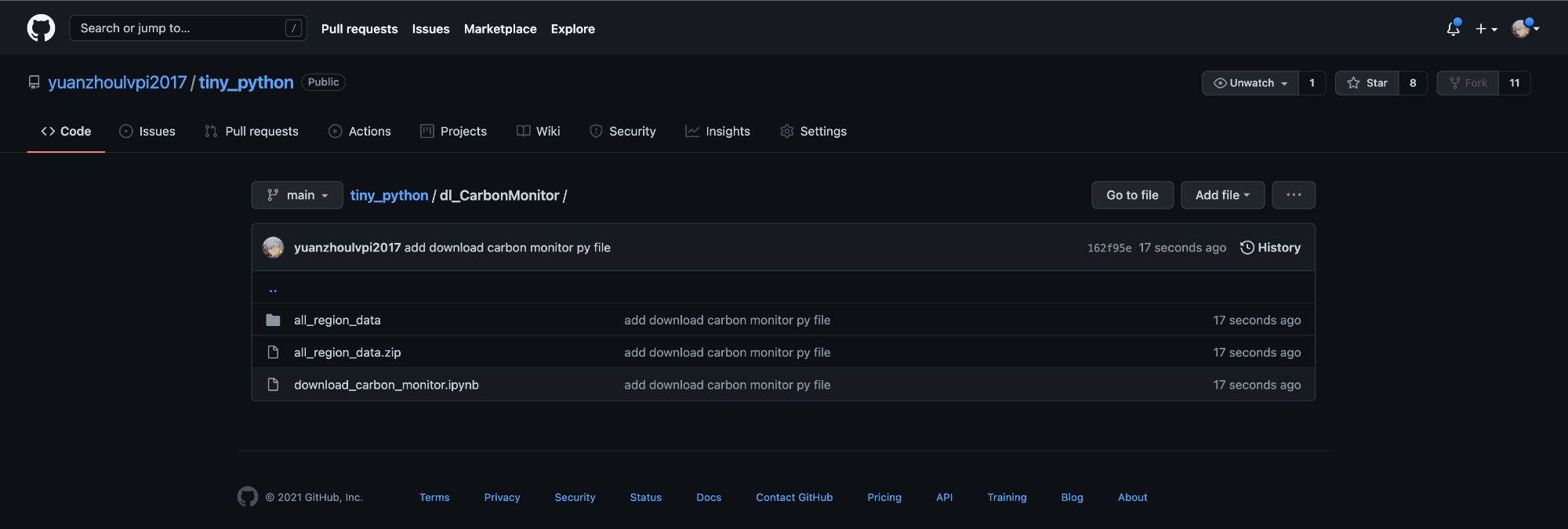The image size is (1568, 529).
Task: Open download_carbon_monitor.ipynb file
Action: [387, 385]
